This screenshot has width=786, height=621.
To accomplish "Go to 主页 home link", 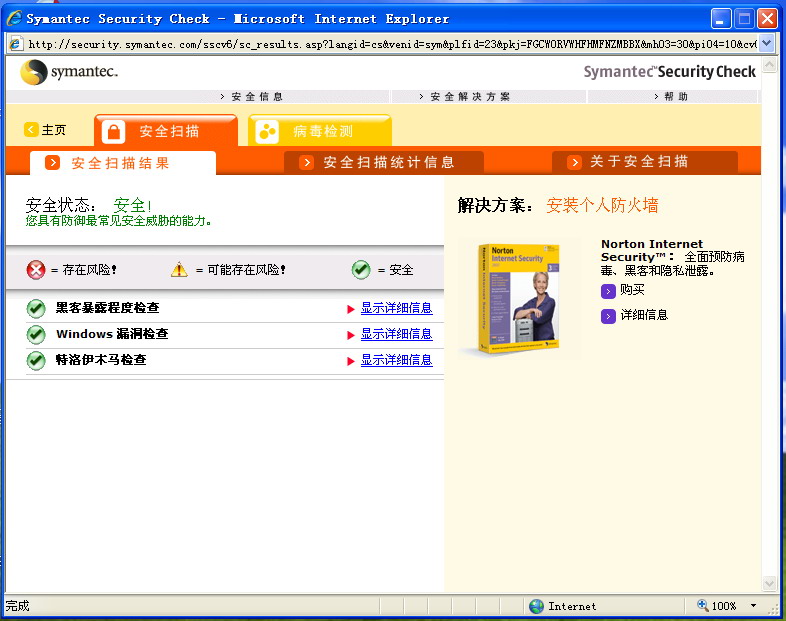I will (x=53, y=130).
